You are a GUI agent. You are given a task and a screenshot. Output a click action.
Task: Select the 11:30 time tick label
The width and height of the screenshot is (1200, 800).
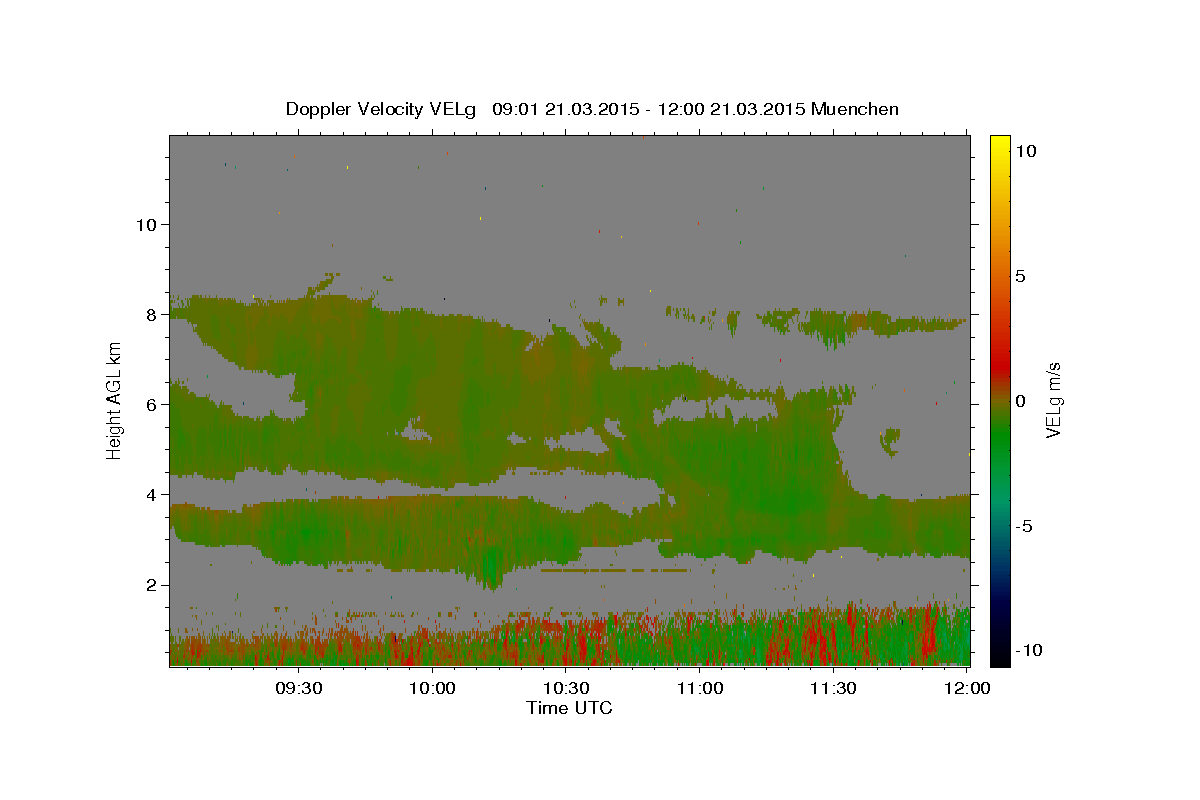(x=833, y=688)
